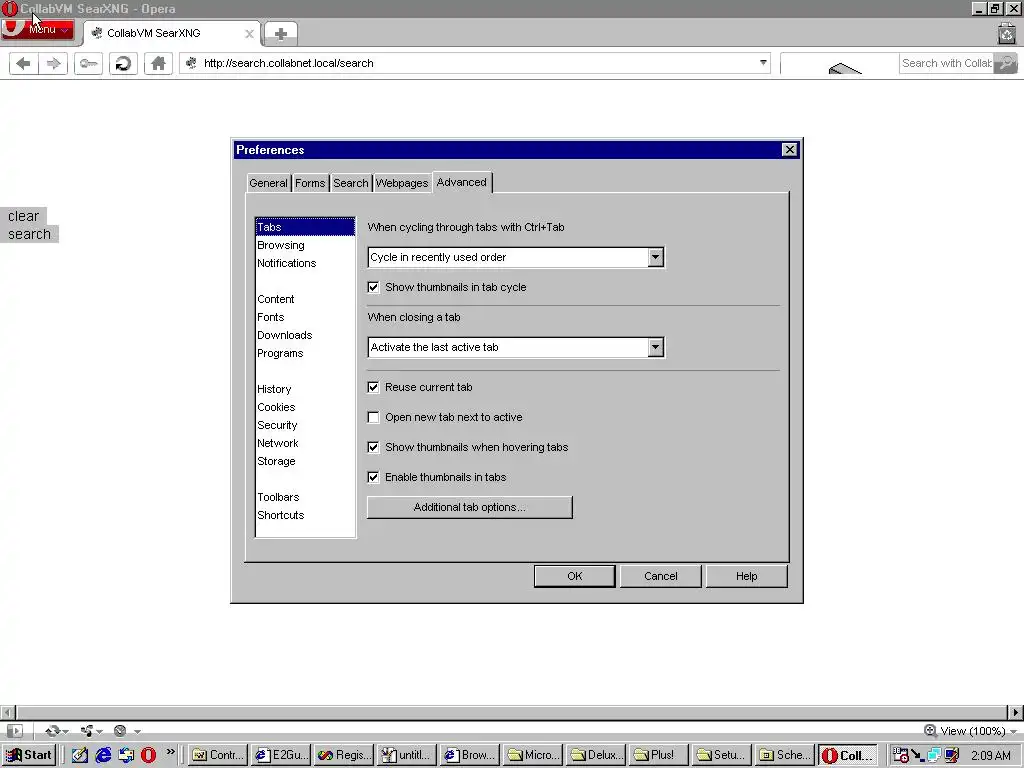Cancel the Preferences dialog
This screenshot has width=1024, height=768.
tap(660, 576)
